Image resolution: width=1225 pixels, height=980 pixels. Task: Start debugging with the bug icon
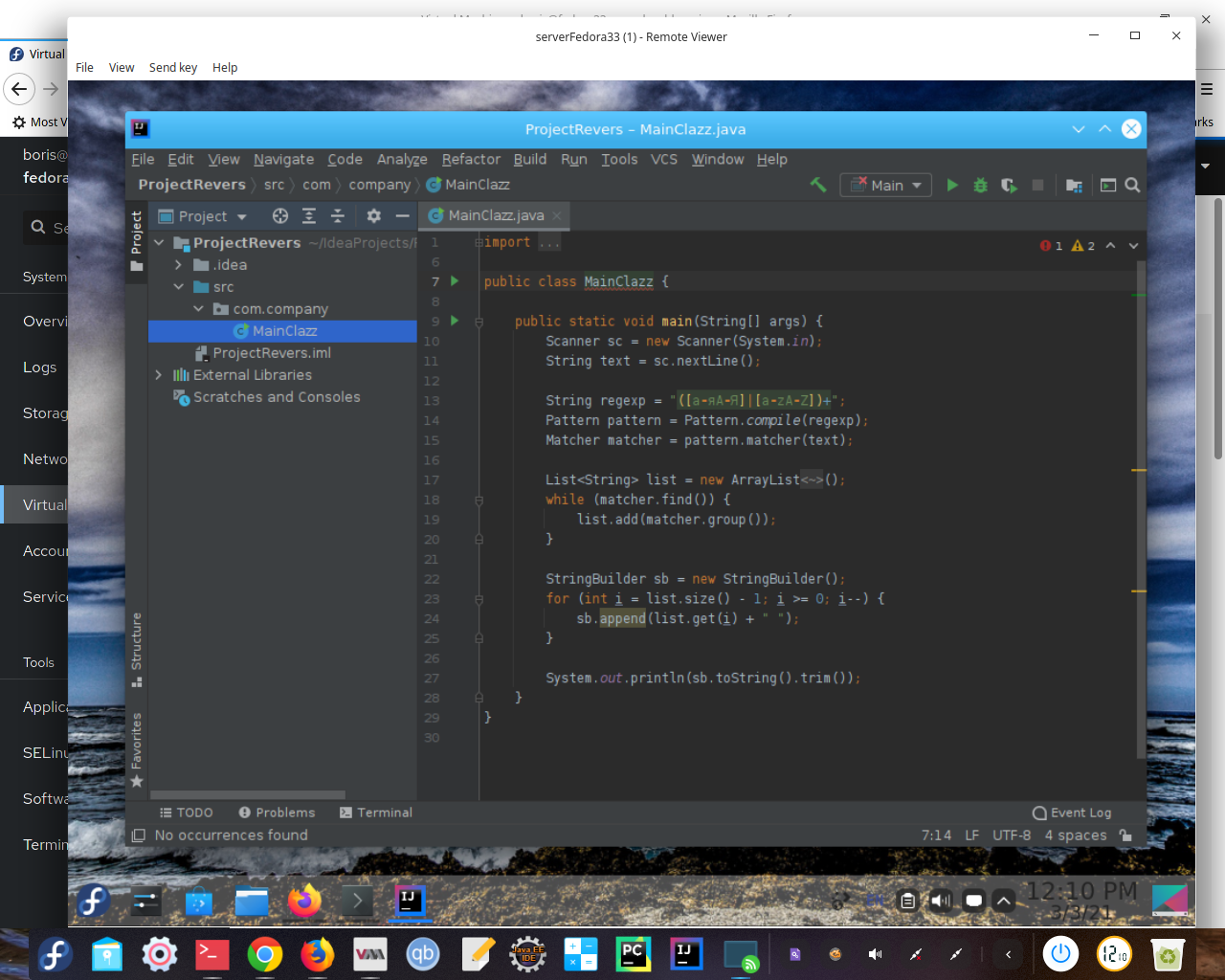tap(980, 185)
